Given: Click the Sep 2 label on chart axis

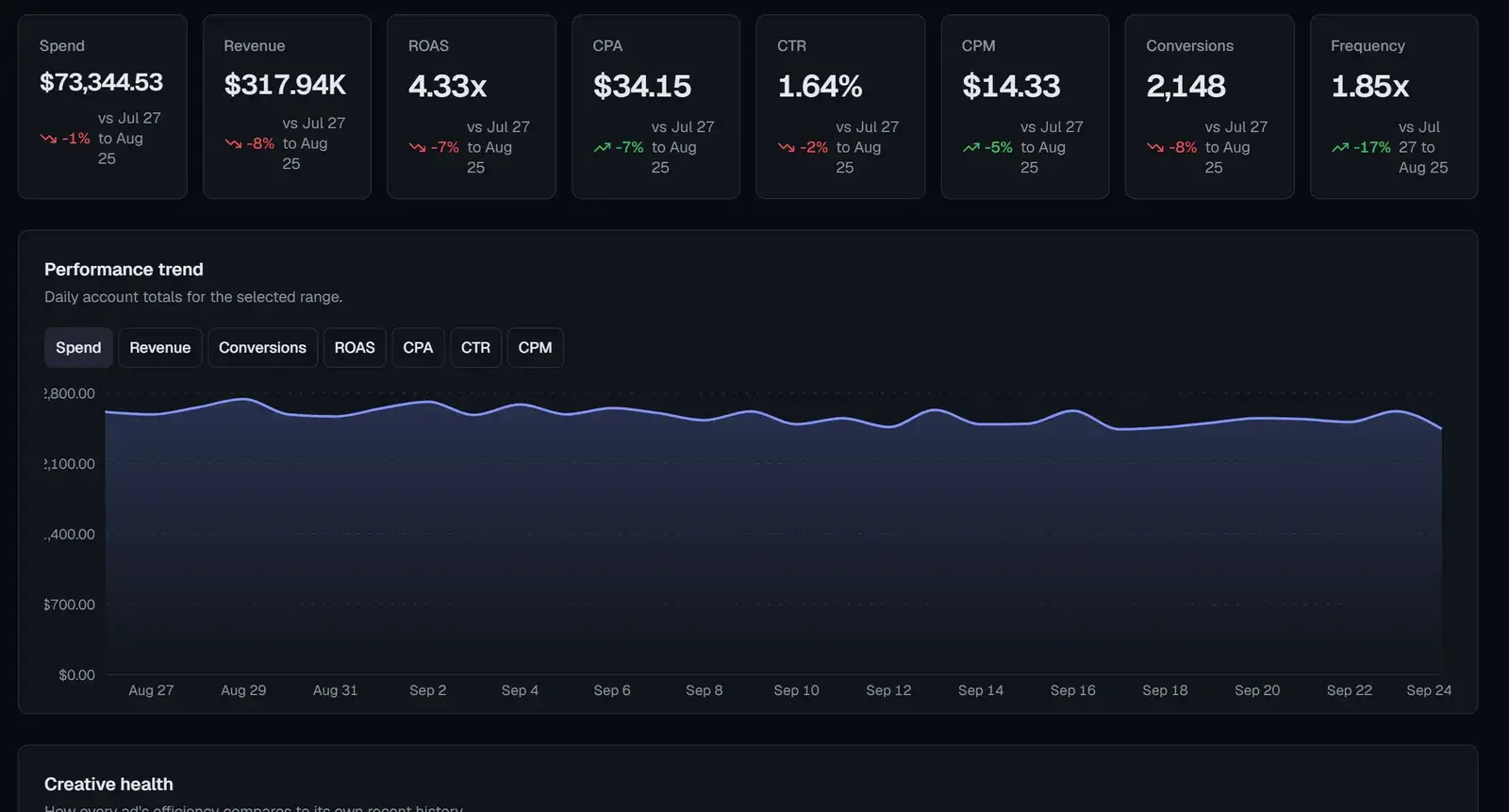Looking at the screenshot, I should point(427,690).
